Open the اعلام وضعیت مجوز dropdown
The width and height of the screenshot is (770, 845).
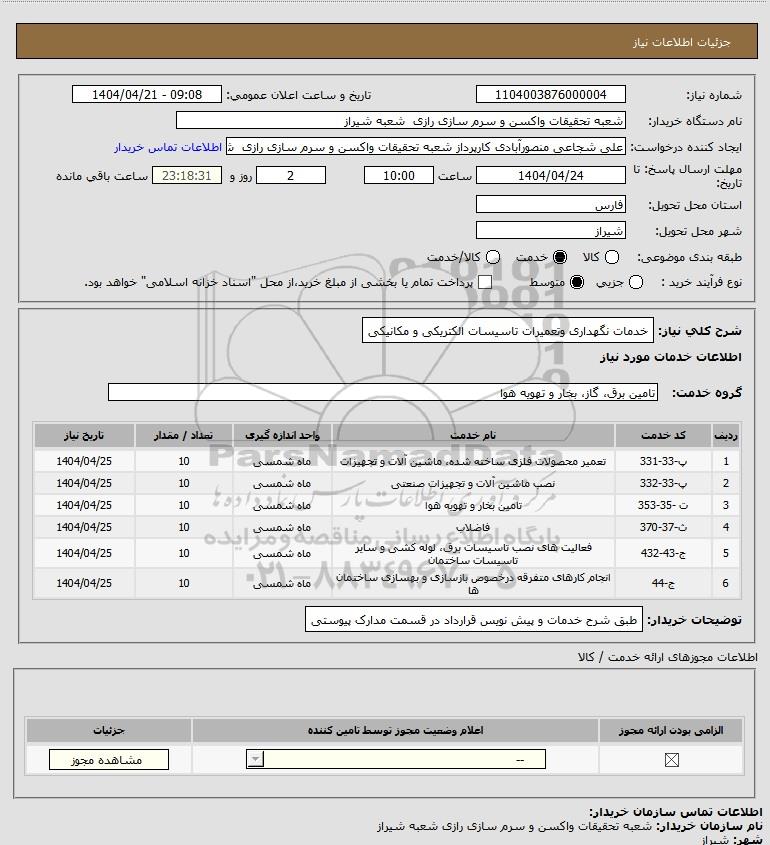pyautogui.click(x=396, y=759)
